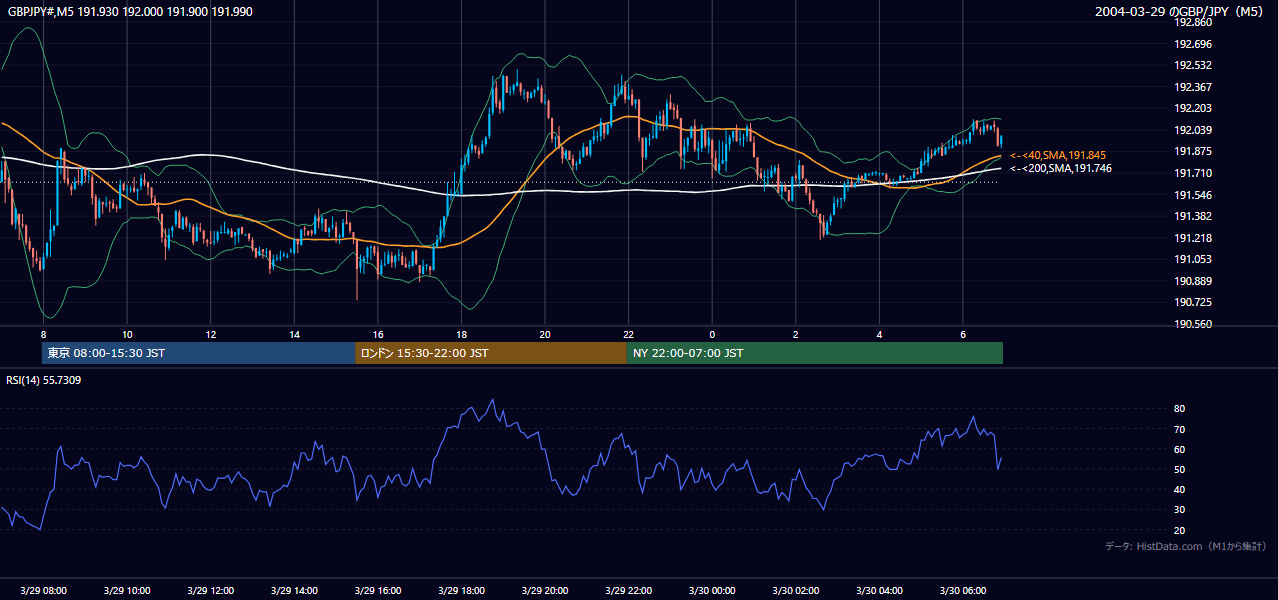
Task: Click the 200,SMA,191.746 indicator label
Action: click(1060, 168)
